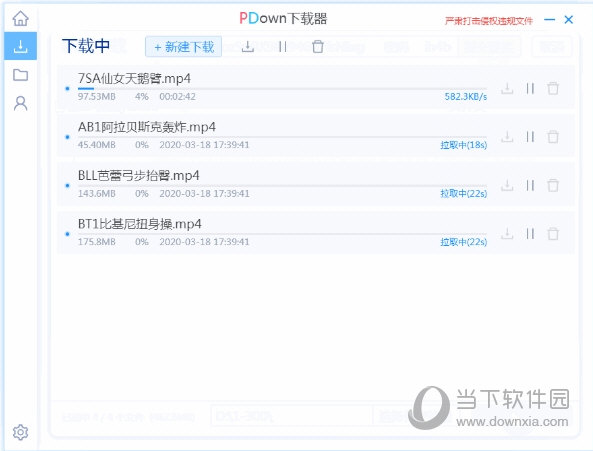Image resolution: width=593 pixels, height=451 pixels.
Task: Delete the AB1阿拉贝斯克轰炸.mp4 task
Action: click(553, 137)
